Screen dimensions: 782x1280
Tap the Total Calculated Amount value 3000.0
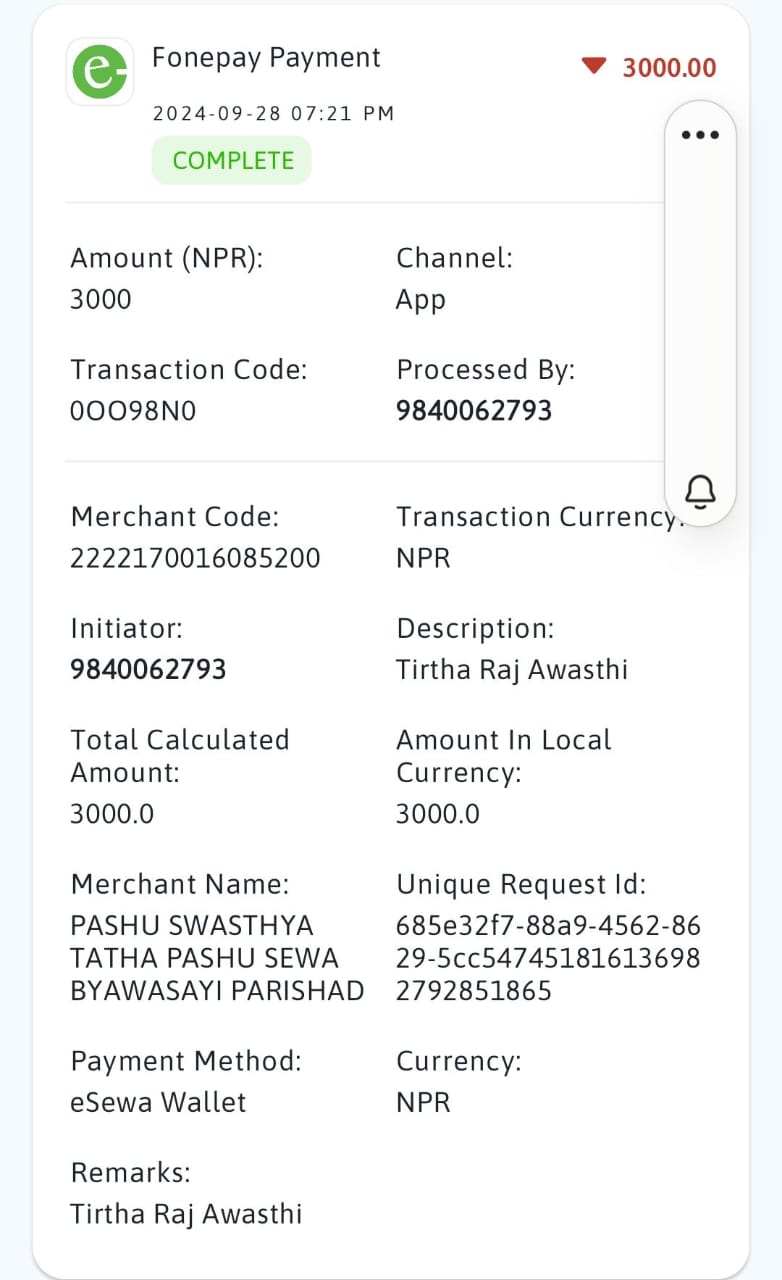tap(112, 814)
